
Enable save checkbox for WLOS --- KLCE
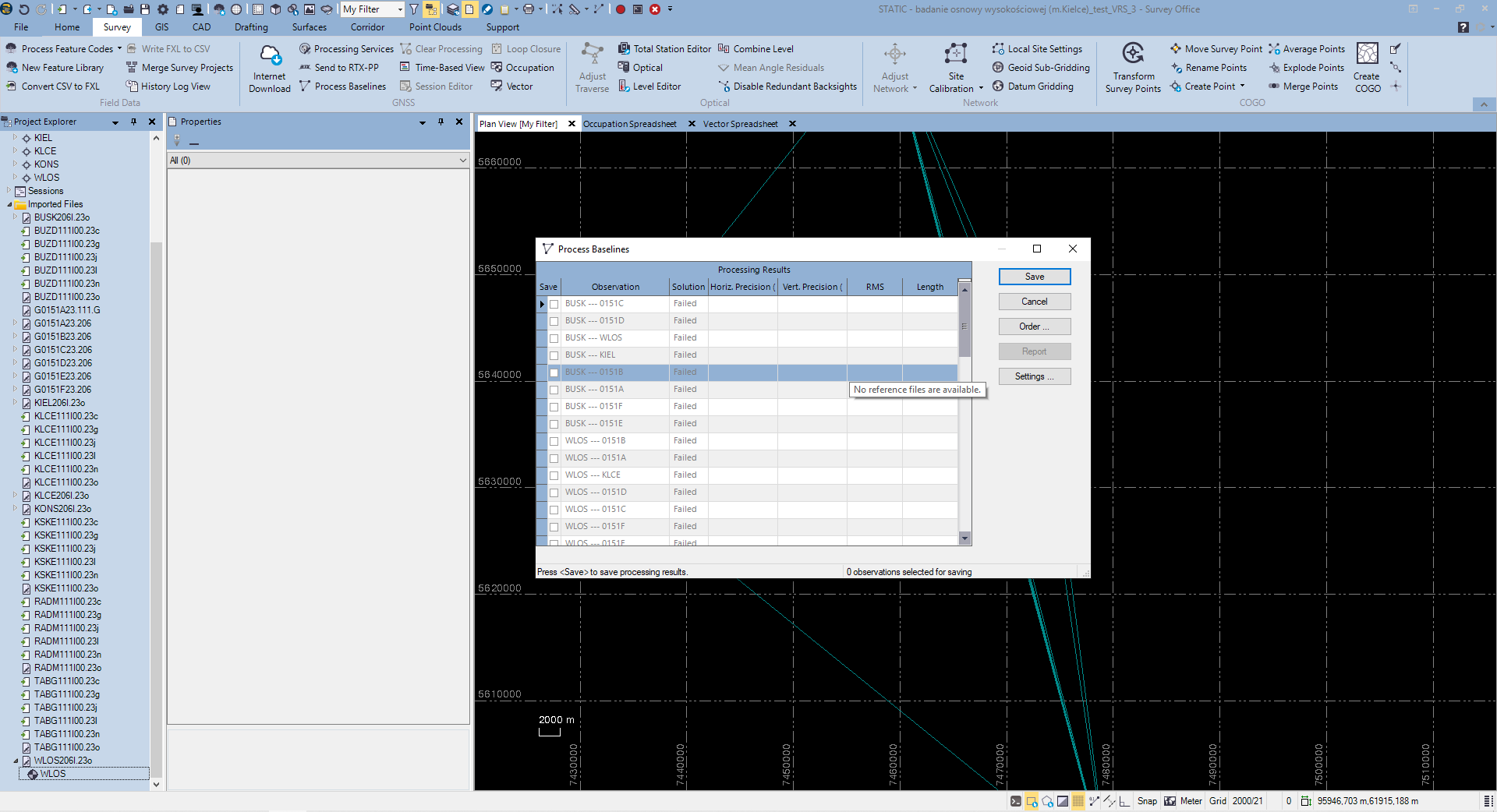tap(554, 475)
